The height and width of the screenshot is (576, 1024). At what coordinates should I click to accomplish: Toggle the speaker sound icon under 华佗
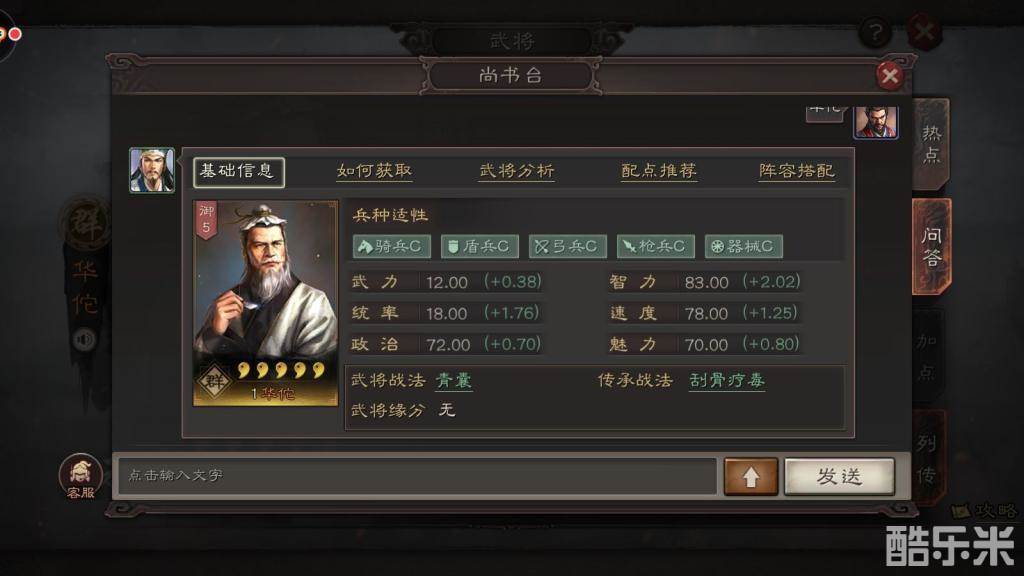point(84,340)
